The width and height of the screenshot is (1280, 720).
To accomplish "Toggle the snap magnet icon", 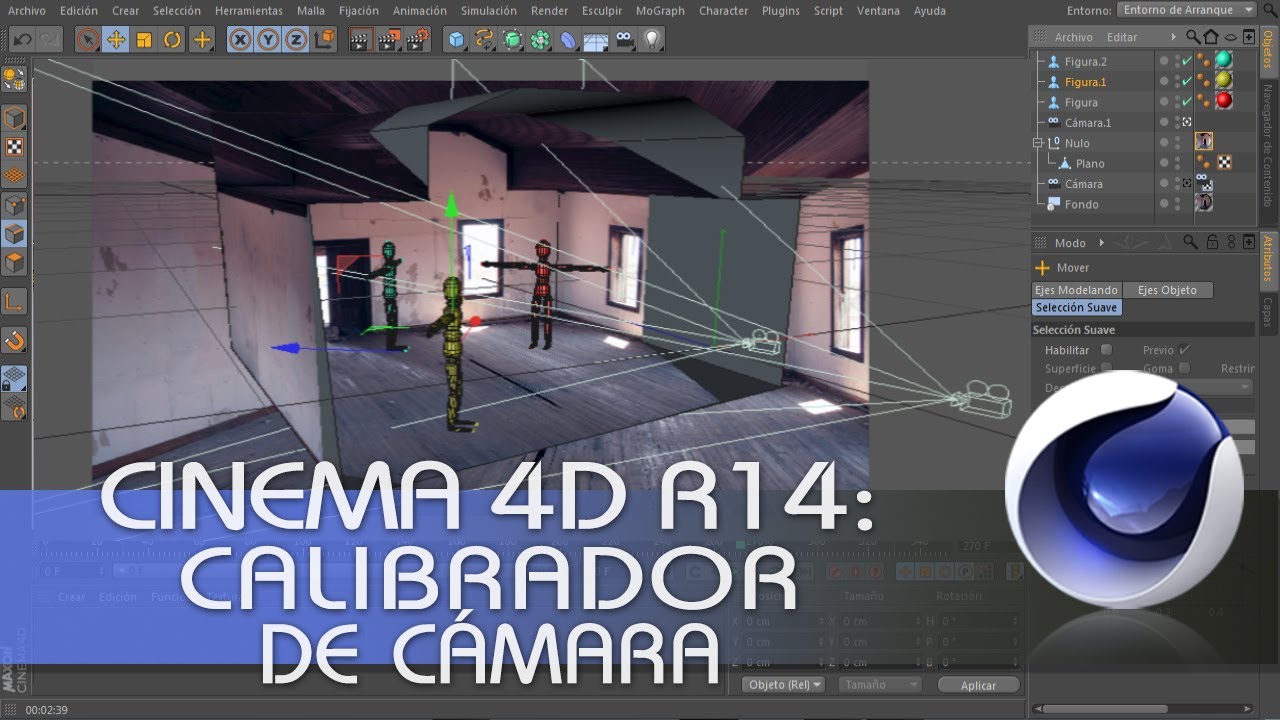I will 14,341.
